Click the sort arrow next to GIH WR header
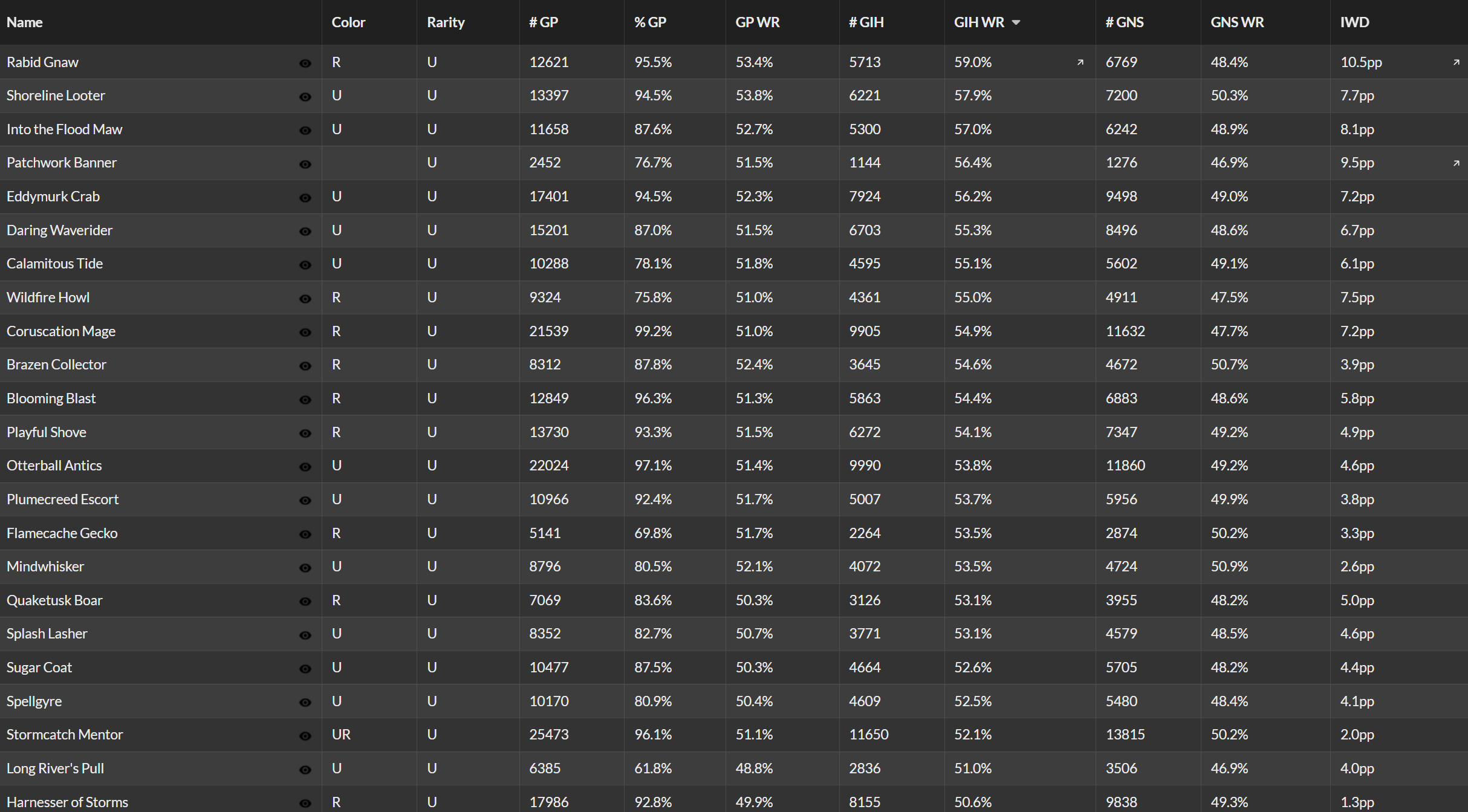 coord(1016,22)
